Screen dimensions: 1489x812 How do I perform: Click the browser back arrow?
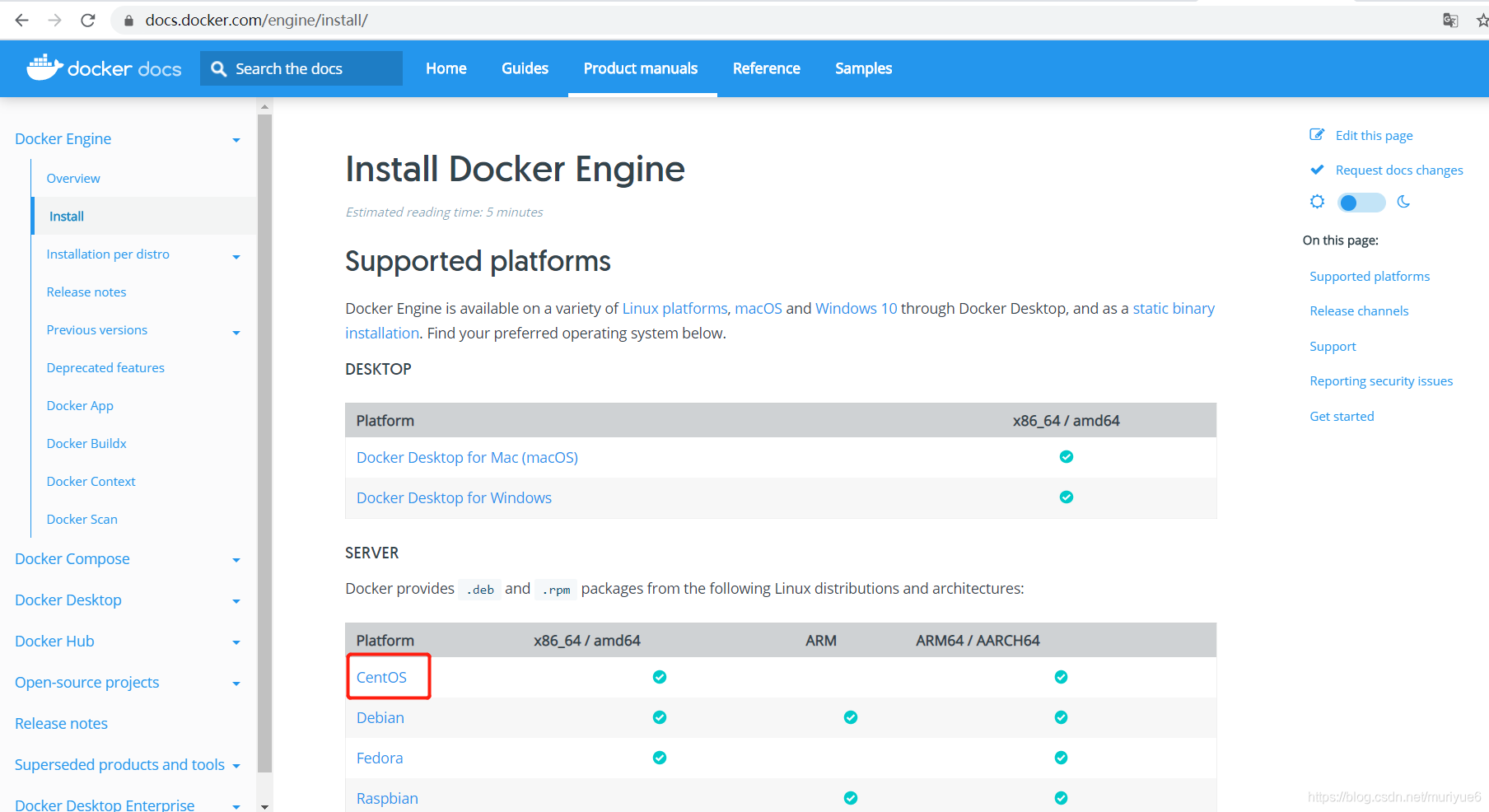tap(22, 20)
